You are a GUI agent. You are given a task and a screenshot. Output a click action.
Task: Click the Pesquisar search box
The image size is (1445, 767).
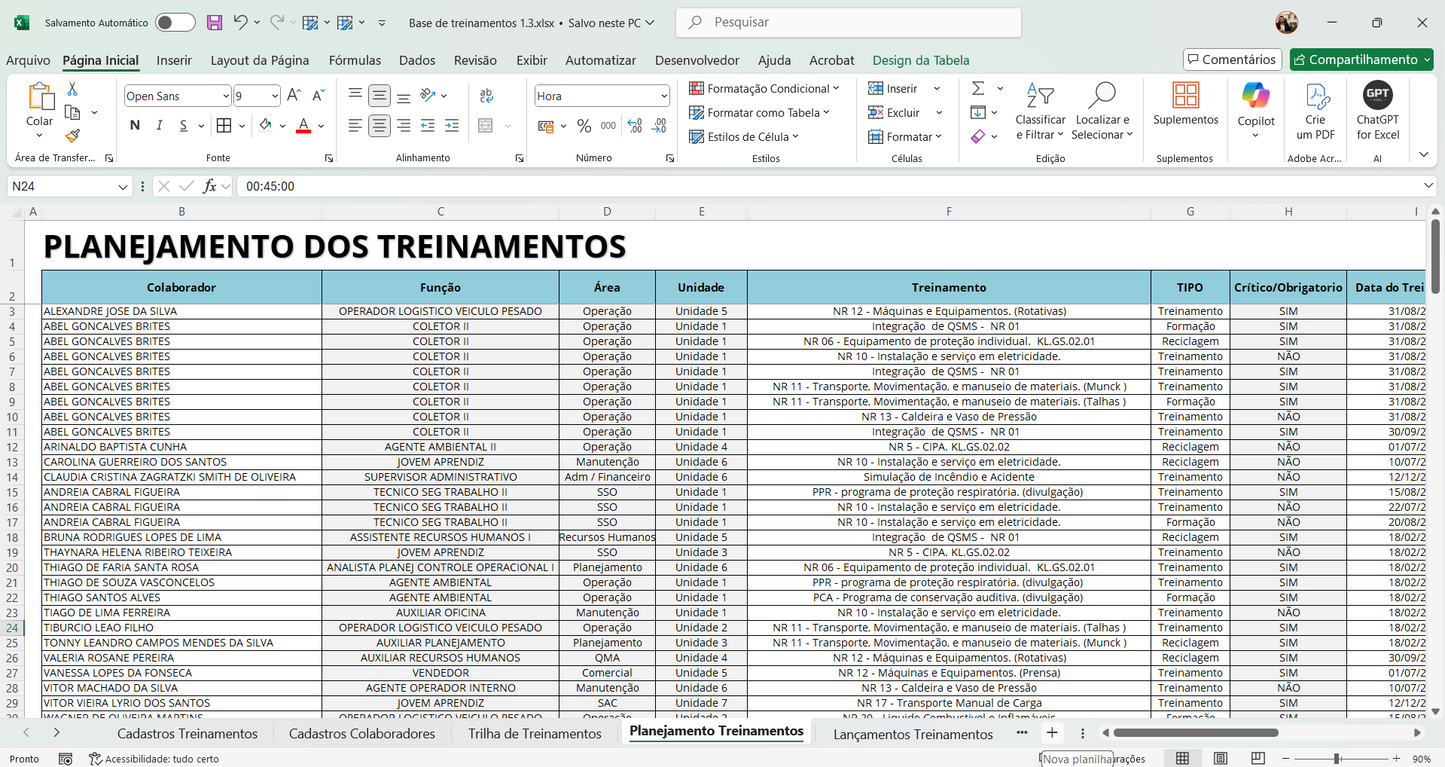pos(848,22)
